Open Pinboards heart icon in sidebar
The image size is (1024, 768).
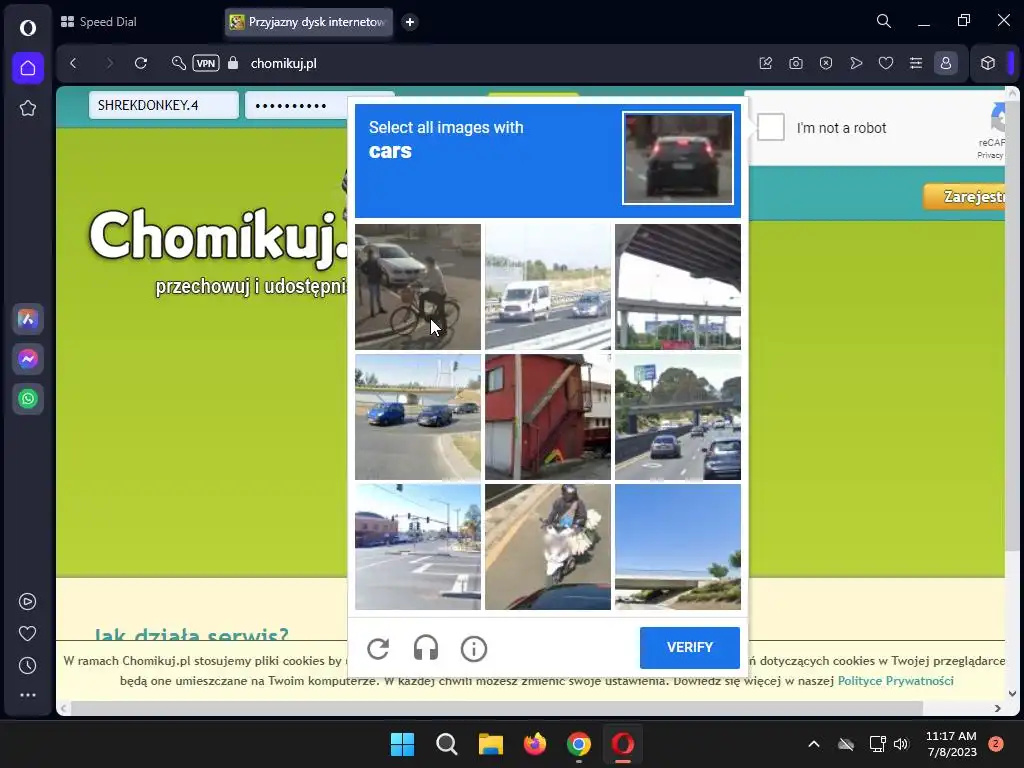[27, 633]
